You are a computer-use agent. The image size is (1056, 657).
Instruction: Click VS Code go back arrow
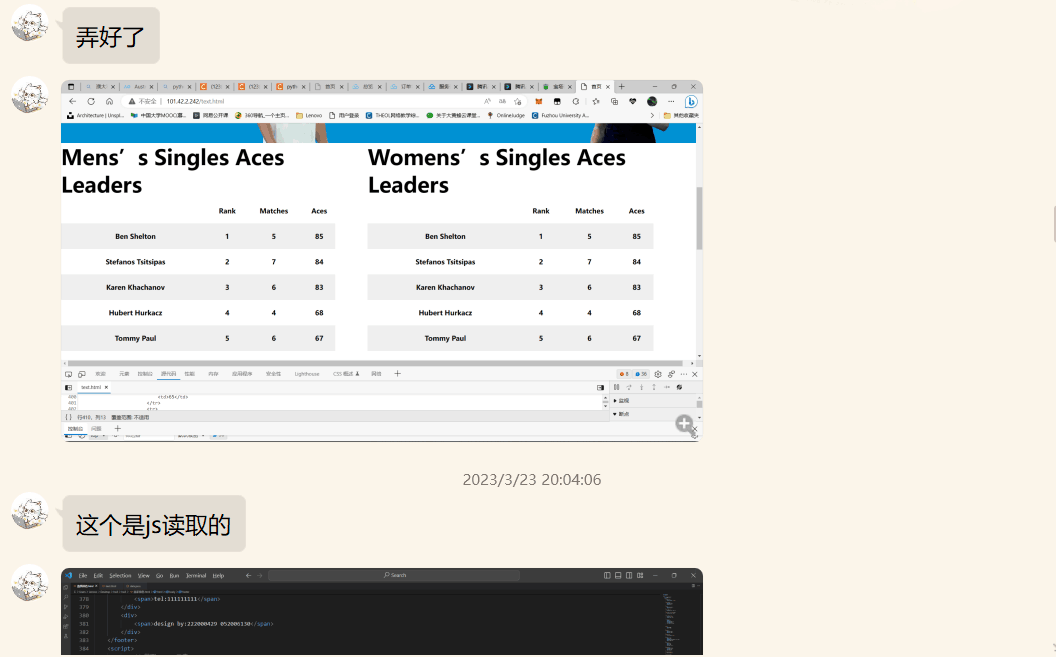point(249,576)
